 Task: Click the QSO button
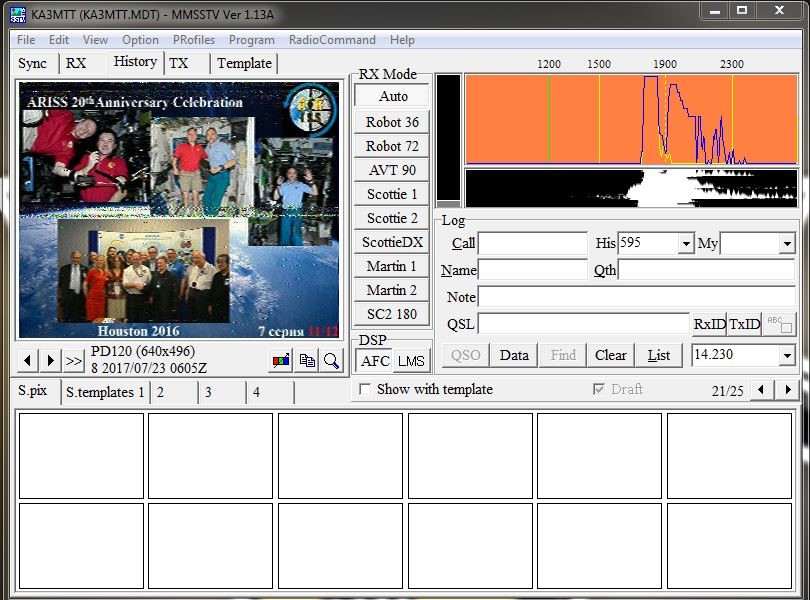point(465,355)
